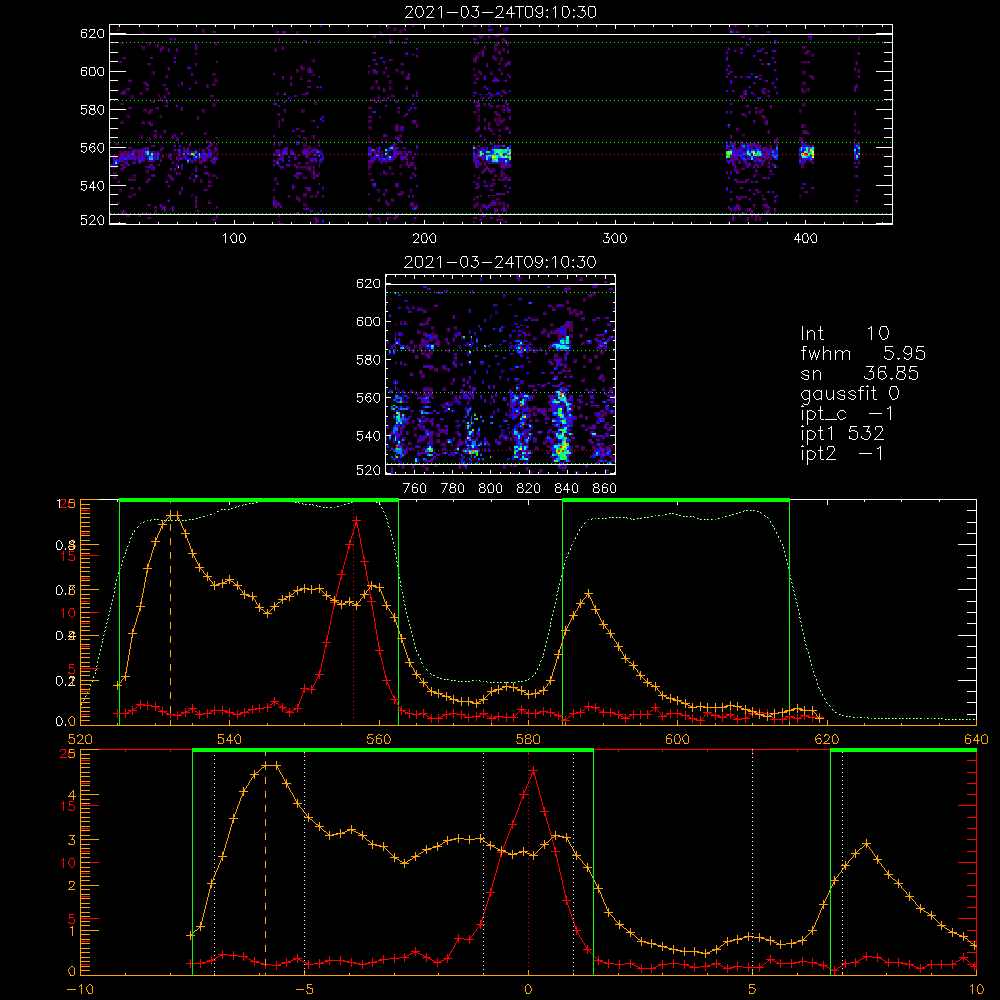This screenshot has width=1000, height=1000.
Task: Click x-axis label 560 of the upper profile plot
Action: point(379,739)
